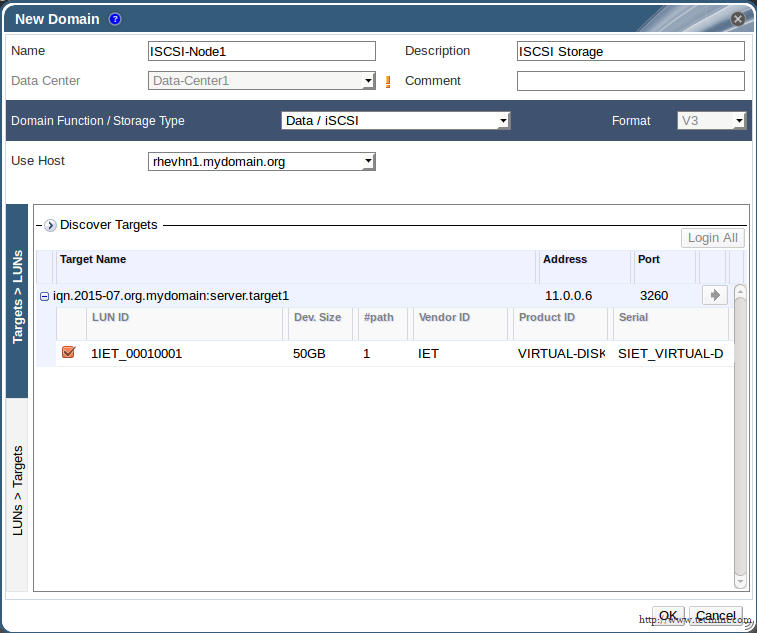Image resolution: width=757 pixels, height=633 pixels.
Task: Click the help question mark icon
Action: click(x=115, y=19)
